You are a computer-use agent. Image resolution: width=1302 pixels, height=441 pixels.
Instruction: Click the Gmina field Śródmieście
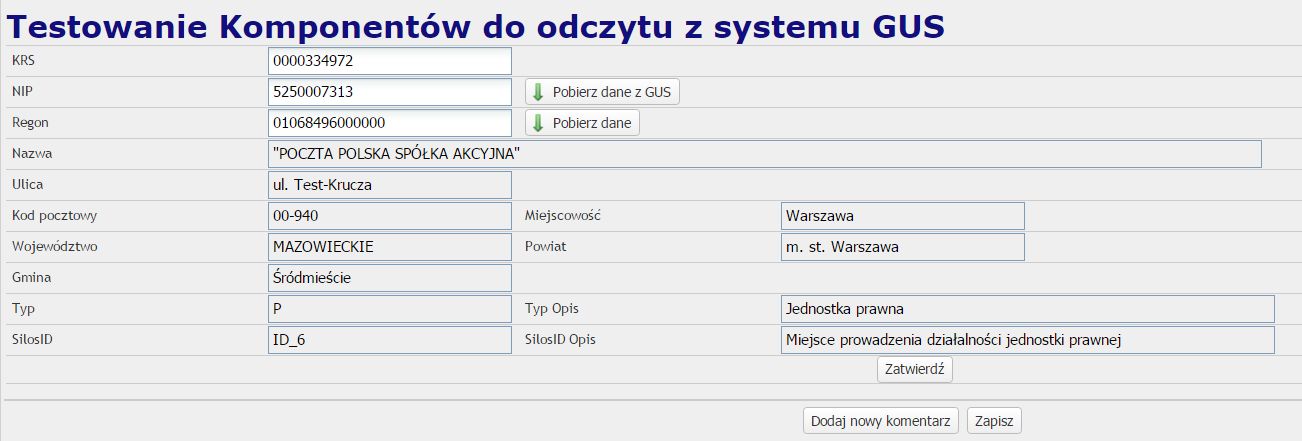(x=390, y=277)
